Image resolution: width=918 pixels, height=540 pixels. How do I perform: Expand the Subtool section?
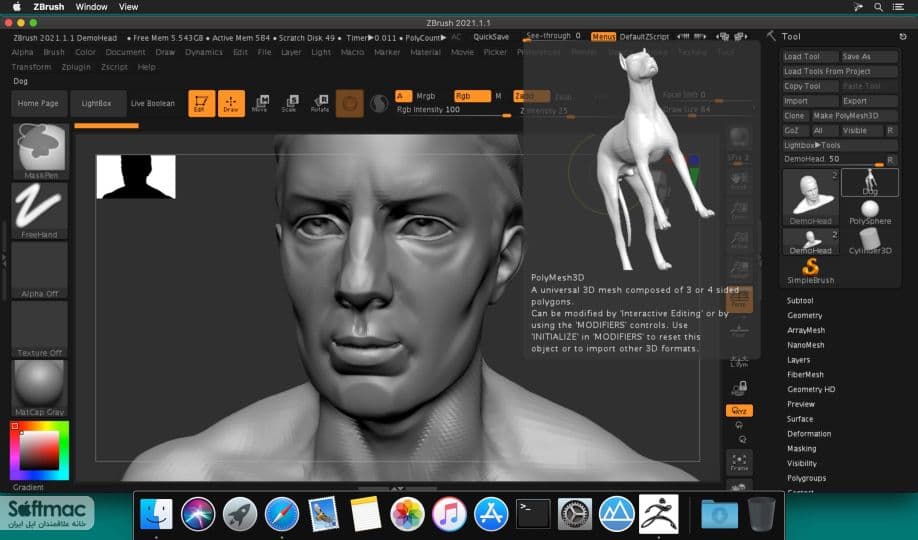tap(800, 300)
